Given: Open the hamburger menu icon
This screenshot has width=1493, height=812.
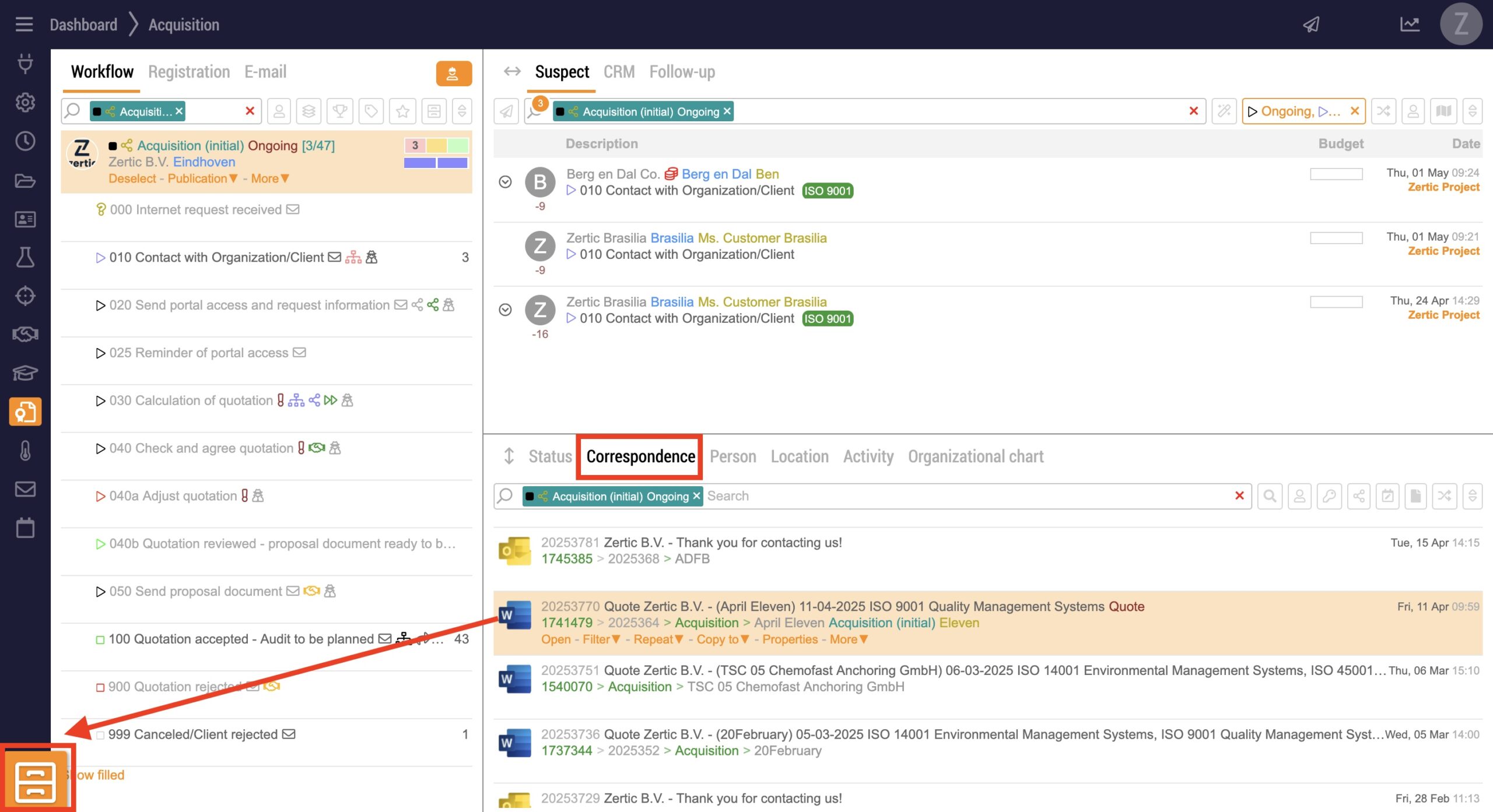Looking at the screenshot, I should (24, 24).
